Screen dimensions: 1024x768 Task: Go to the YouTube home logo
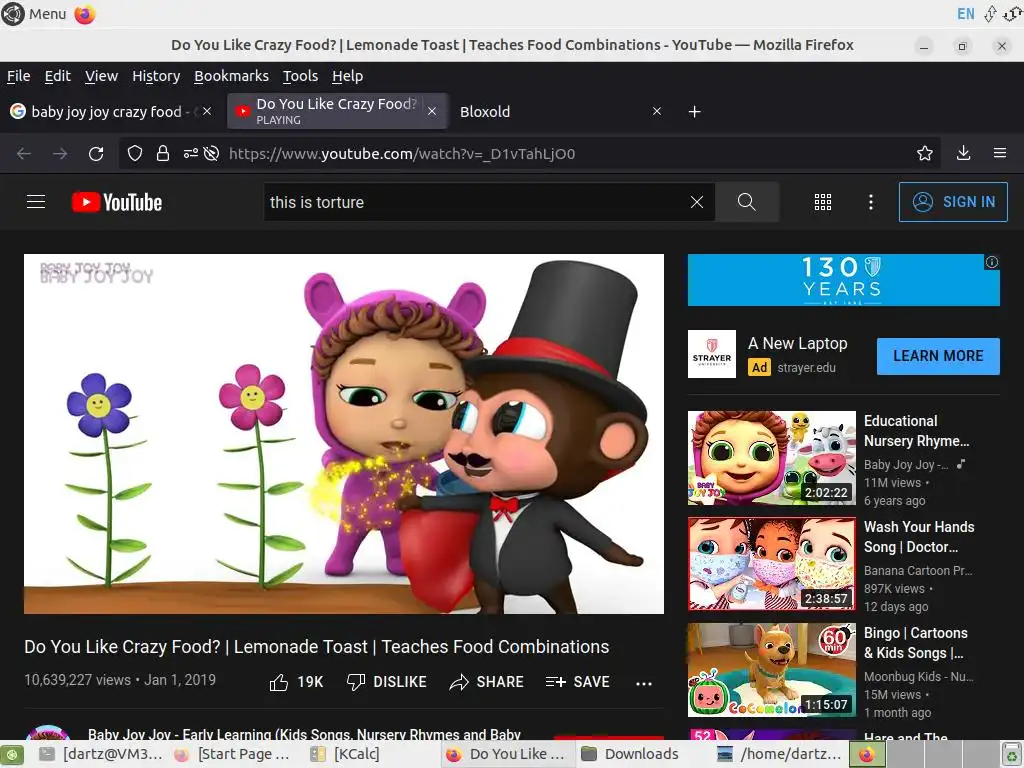117,202
